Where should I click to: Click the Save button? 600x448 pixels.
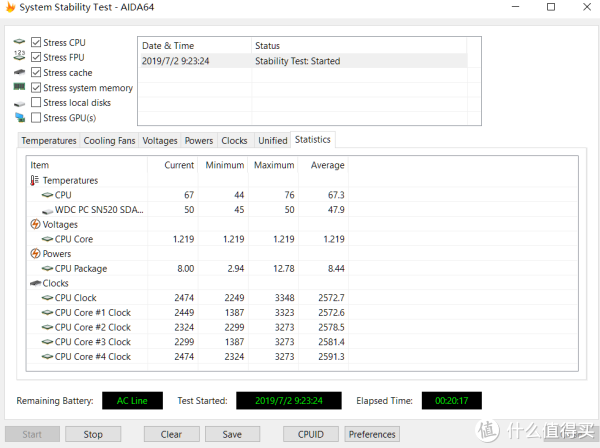(232, 434)
